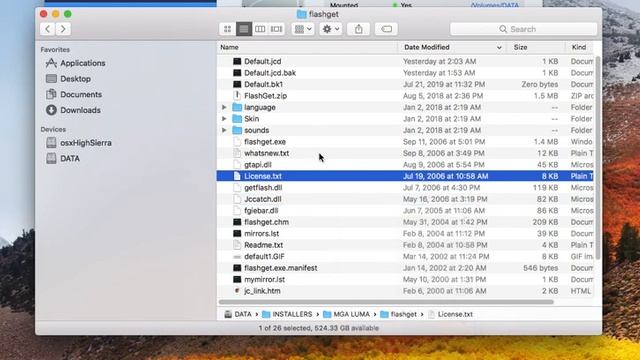Select the flashget.chm file icon

pos(237,222)
